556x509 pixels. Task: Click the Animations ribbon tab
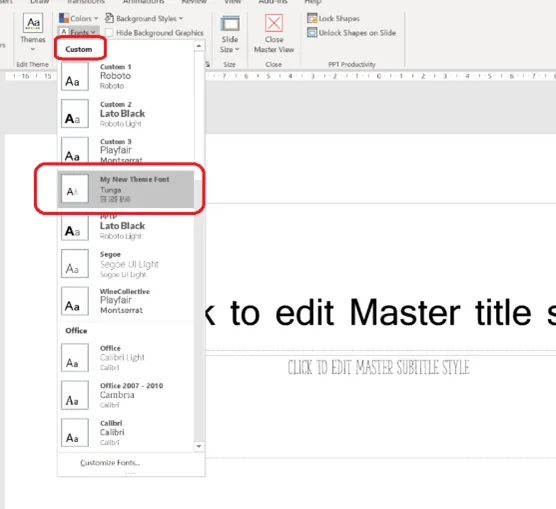[143, 2]
